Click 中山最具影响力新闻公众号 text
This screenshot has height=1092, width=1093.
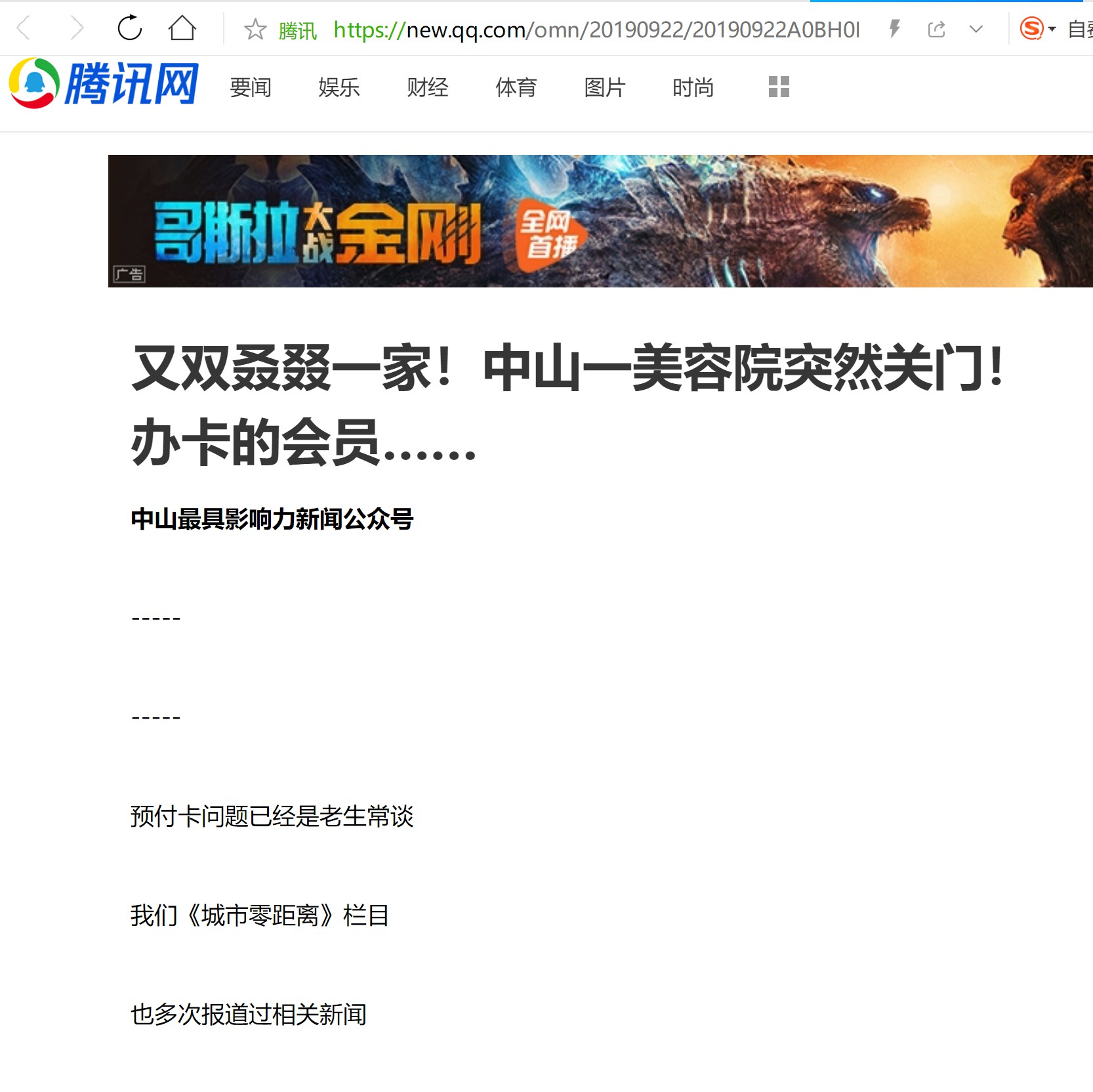pyautogui.click(x=272, y=519)
